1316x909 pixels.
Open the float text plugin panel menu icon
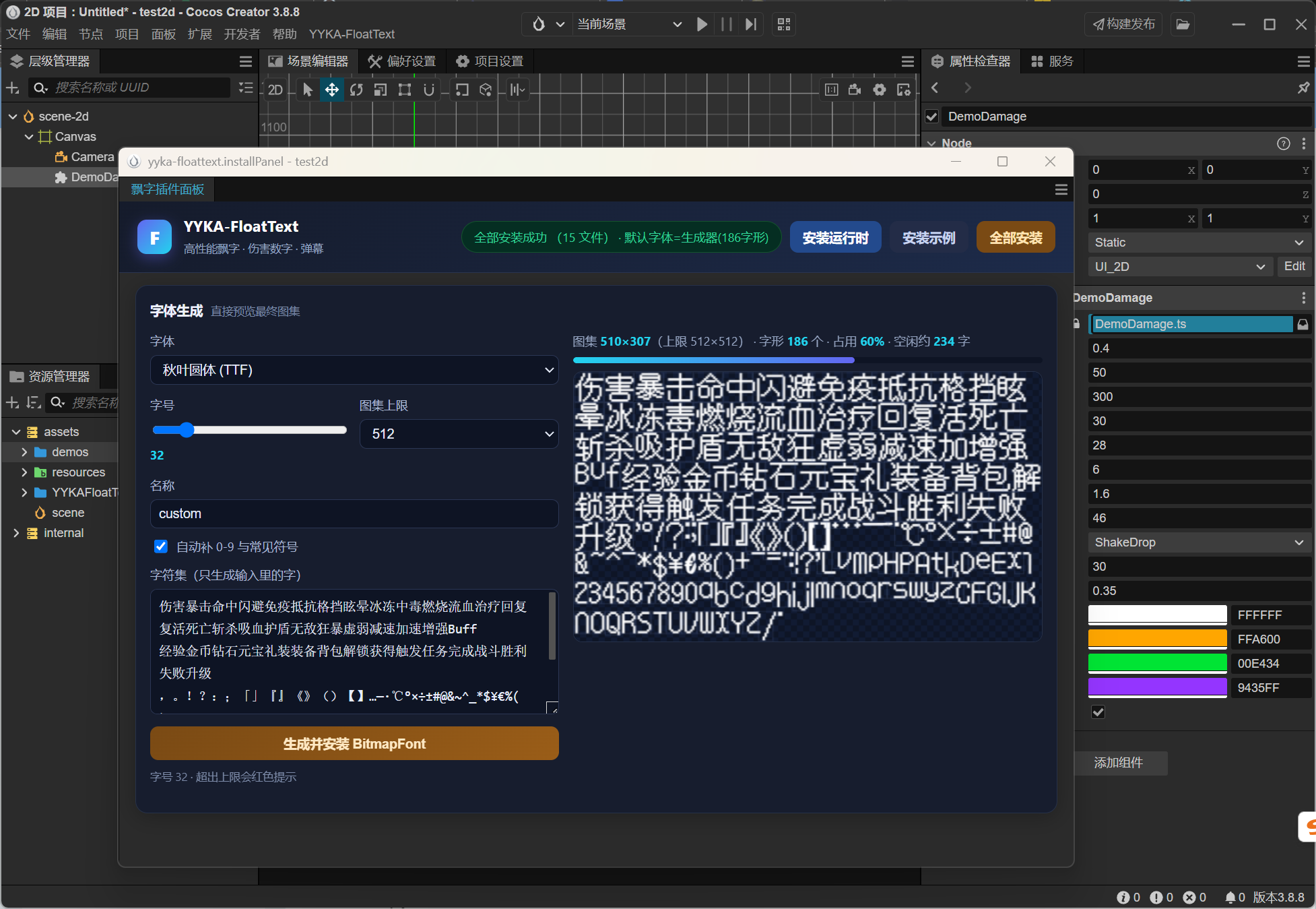tap(1061, 189)
